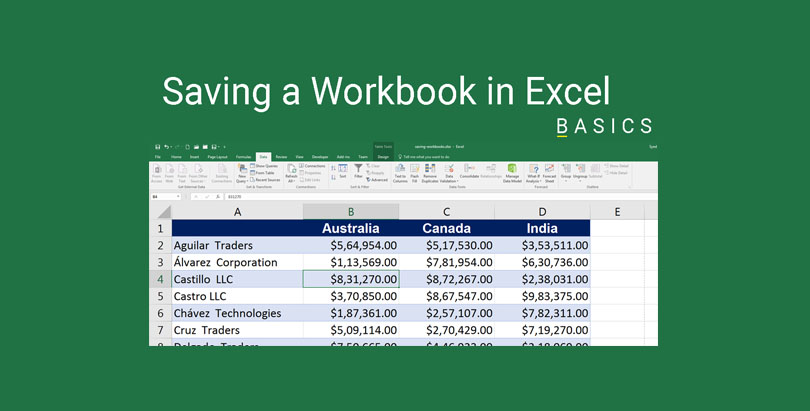
Task: Expand the Group dropdown arrow
Action: pyautogui.click(x=566, y=181)
